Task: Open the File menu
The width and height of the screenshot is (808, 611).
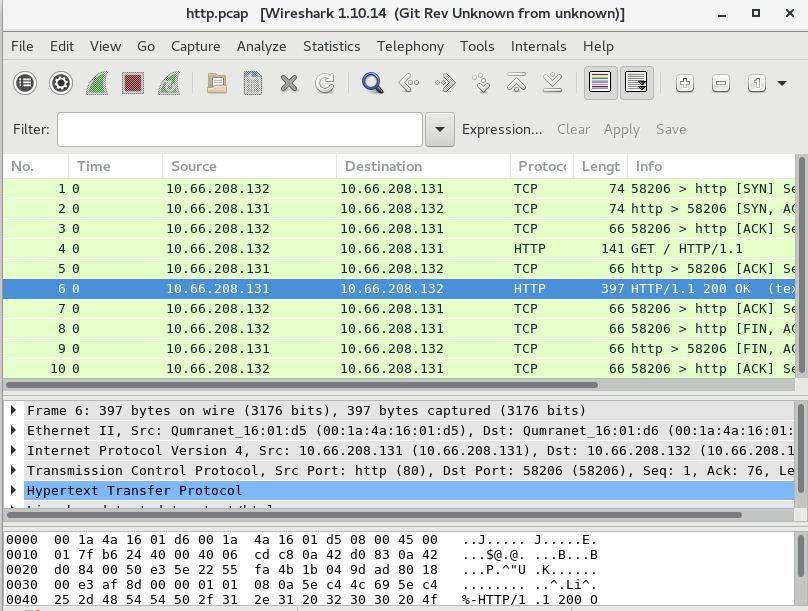Action: (22, 46)
